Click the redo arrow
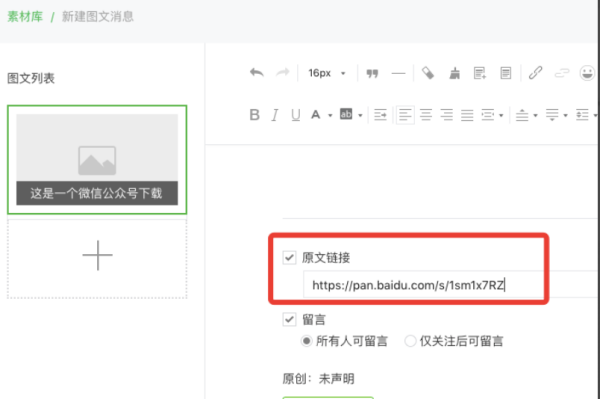Viewport: 600px width, 399px height. tap(283, 72)
